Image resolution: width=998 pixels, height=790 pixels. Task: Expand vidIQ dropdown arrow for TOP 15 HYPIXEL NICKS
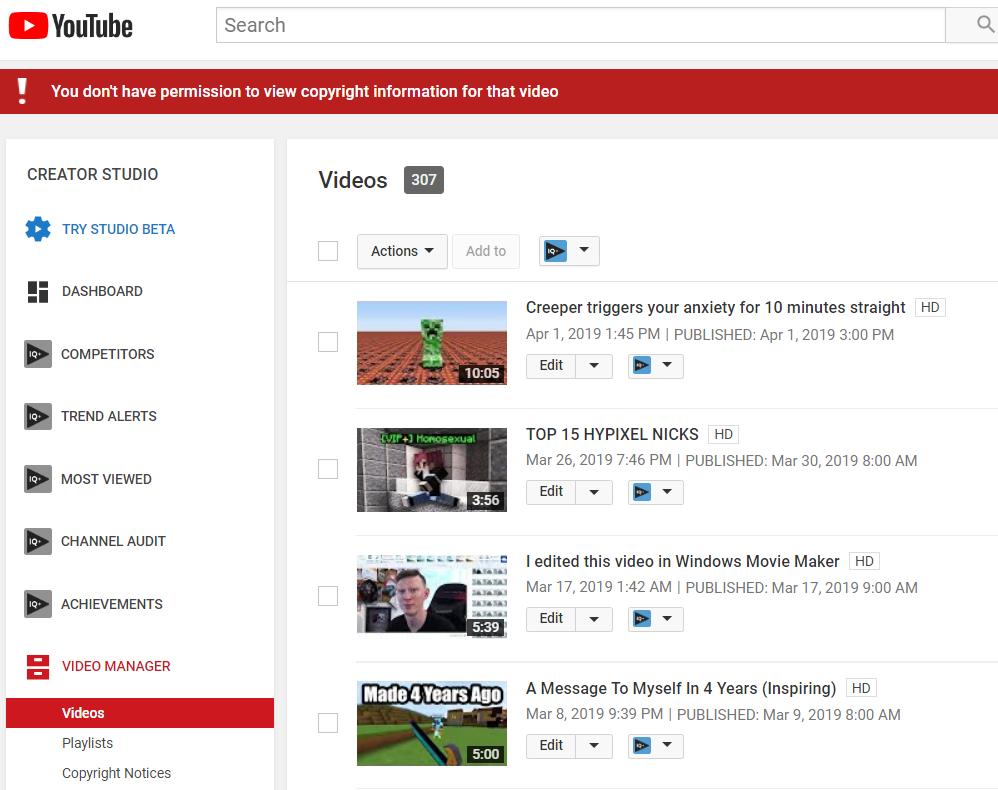coord(667,491)
